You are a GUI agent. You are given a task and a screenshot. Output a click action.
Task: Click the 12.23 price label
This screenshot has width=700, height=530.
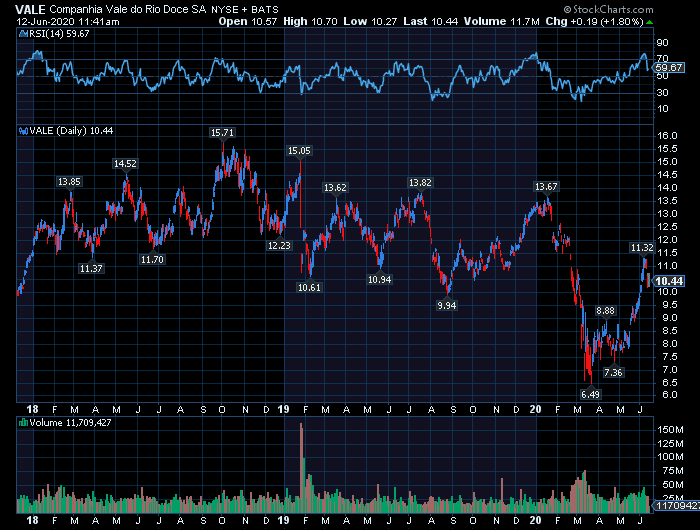tap(279, 246)
